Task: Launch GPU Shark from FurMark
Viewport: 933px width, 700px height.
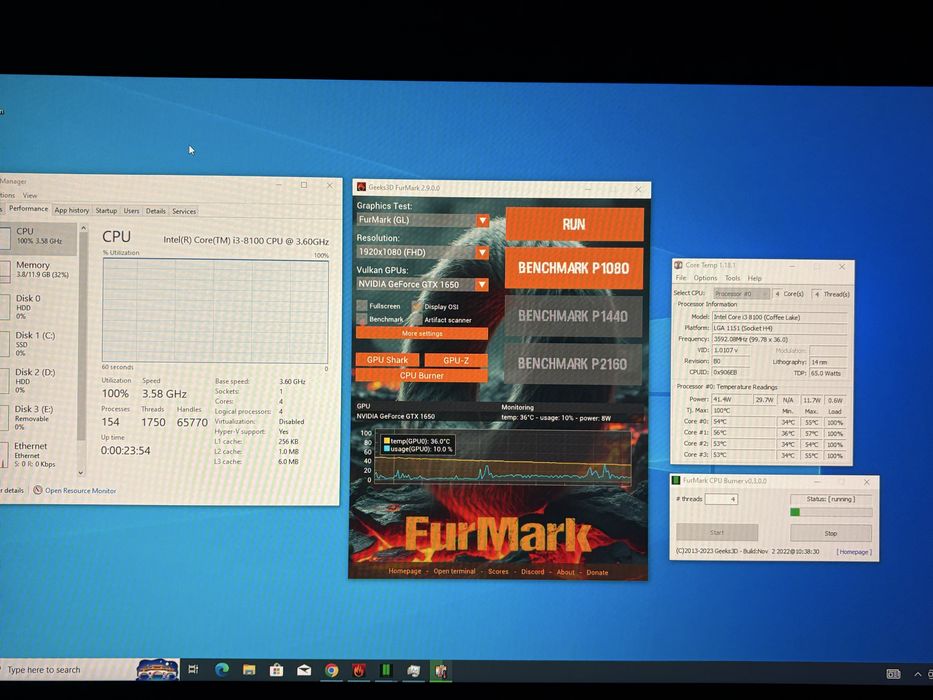Action: [387, 360]
